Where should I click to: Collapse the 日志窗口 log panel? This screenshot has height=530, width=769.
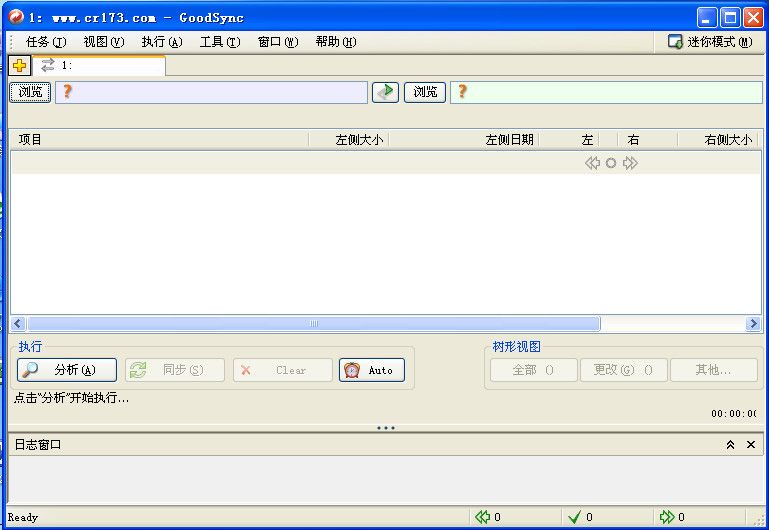click(x=730, y=444)
